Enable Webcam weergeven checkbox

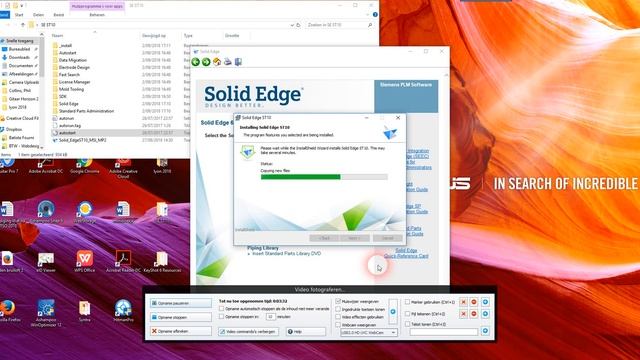coord(338,325)
